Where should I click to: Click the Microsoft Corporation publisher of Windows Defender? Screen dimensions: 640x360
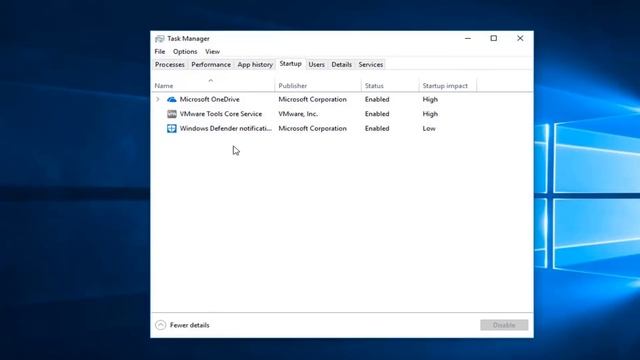312,128
